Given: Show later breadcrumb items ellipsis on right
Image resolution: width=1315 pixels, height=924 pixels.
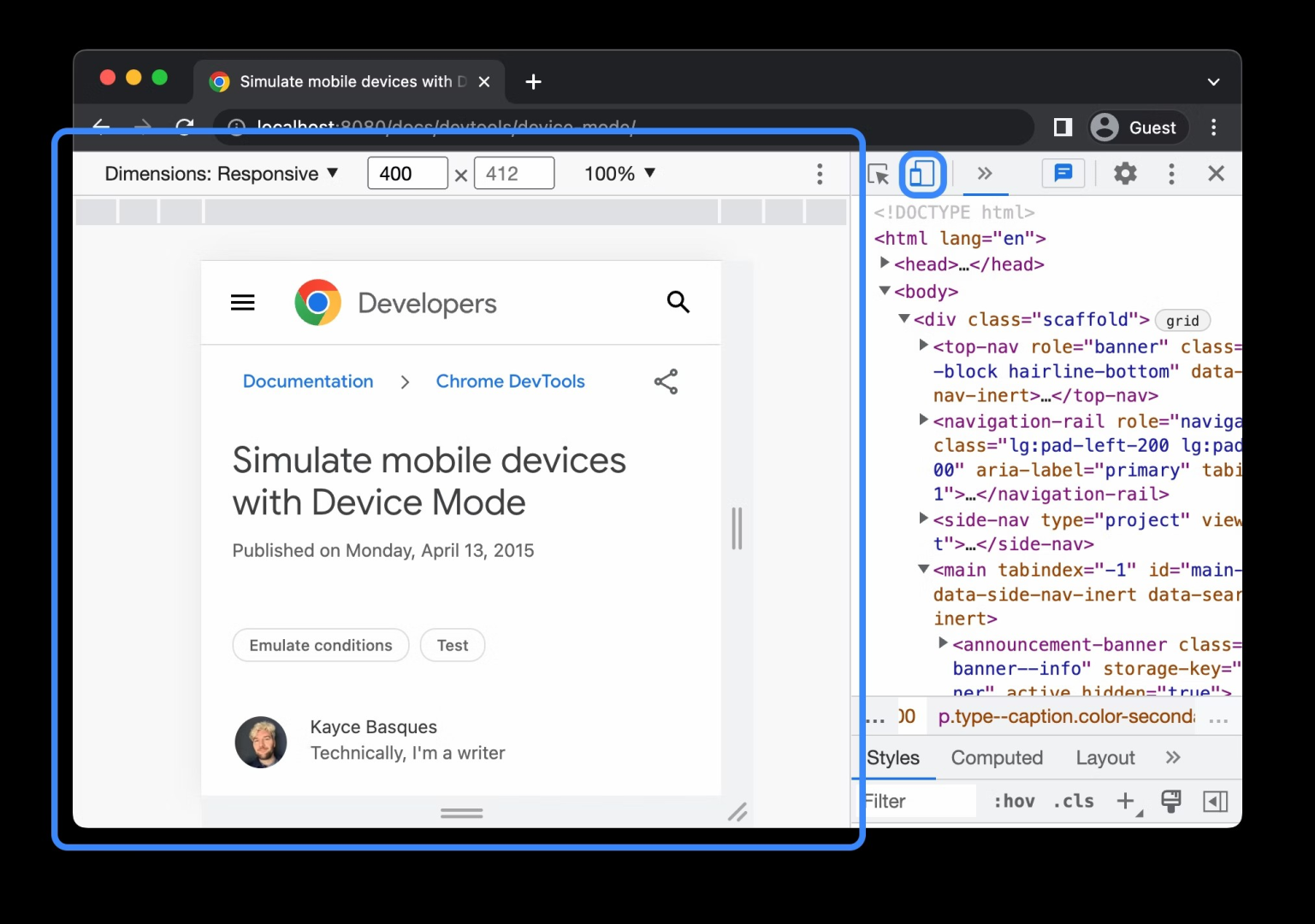Looking at the screenshot, I should pos(1219,720).
